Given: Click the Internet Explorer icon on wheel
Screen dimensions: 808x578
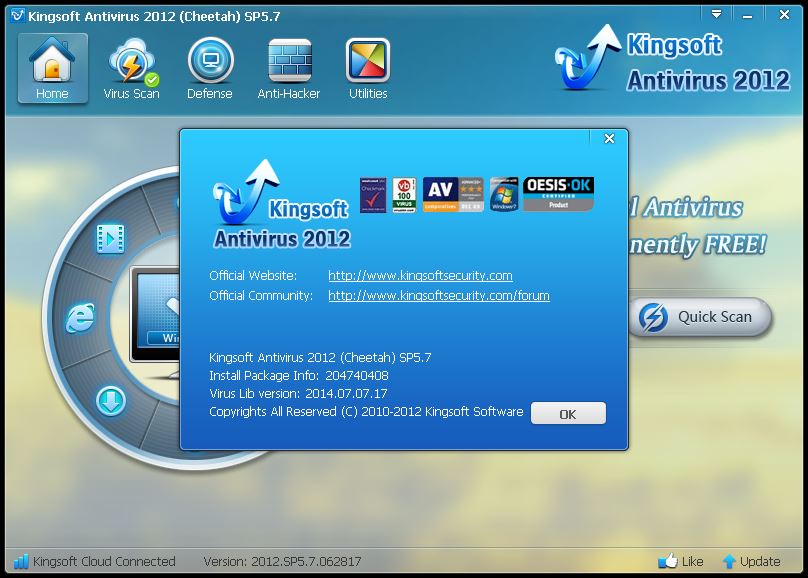Looking at the screenshot, I should coord(80,318).
